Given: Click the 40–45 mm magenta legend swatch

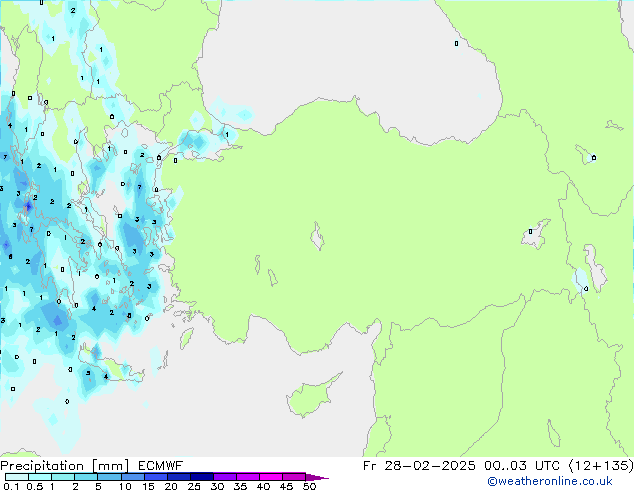Looking at the screenshot, I should tap(271, 477).
